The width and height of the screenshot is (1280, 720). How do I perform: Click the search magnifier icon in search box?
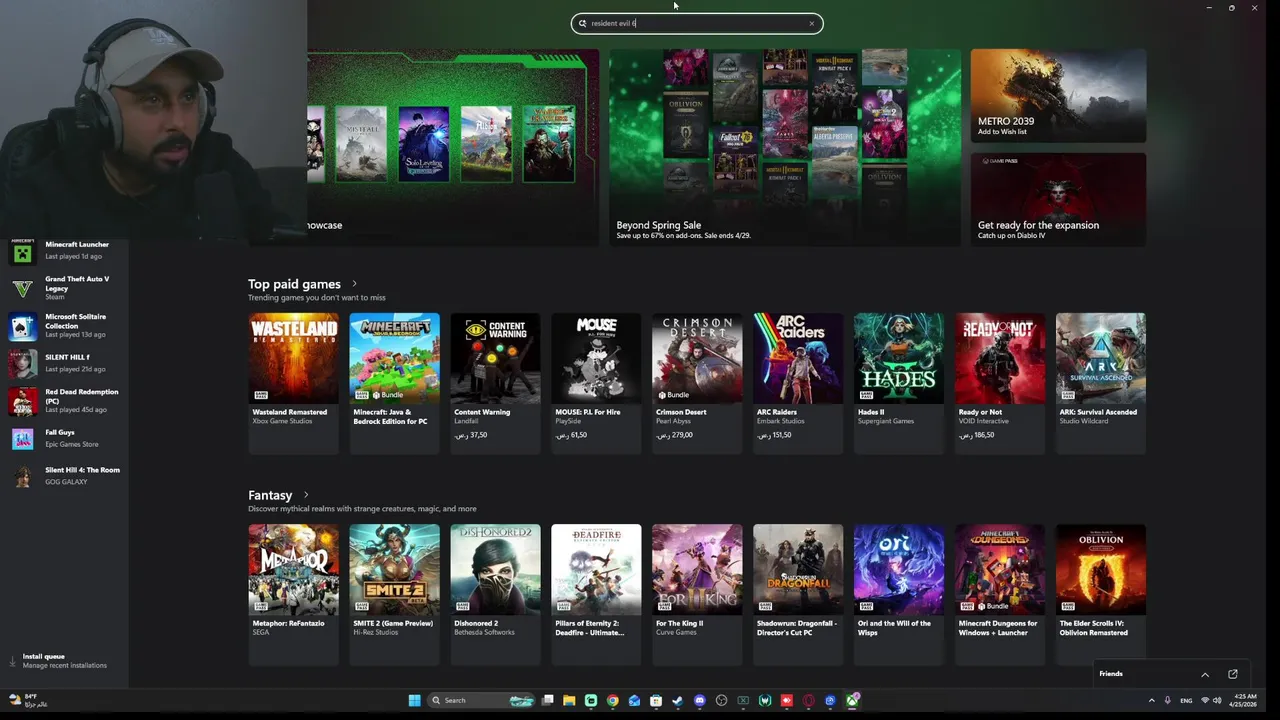point(582,23)
